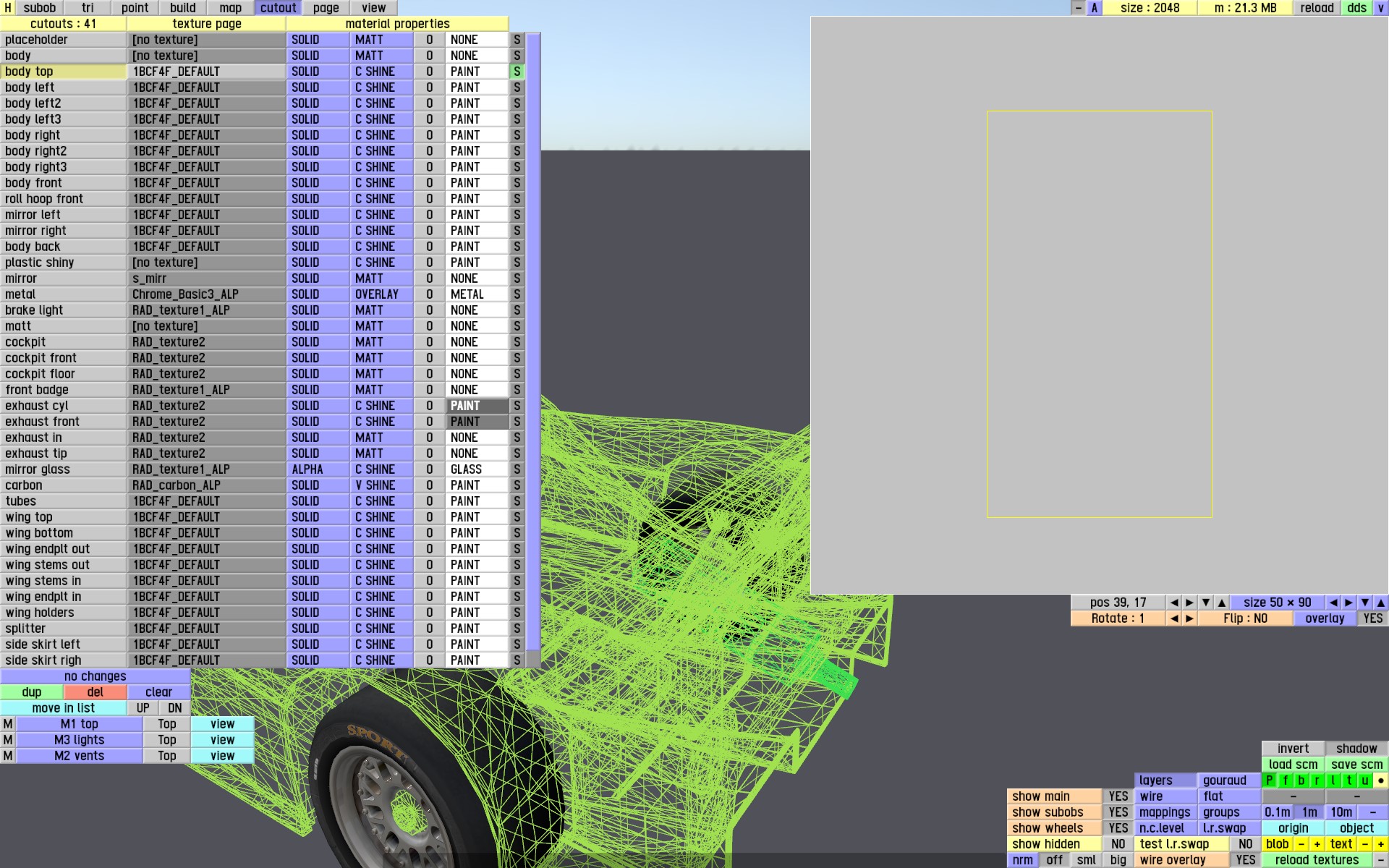The height and width of the screenshot is (868, 1389).
Task: Toggle show hidden NO value
Action: [x=1118, y=844]
